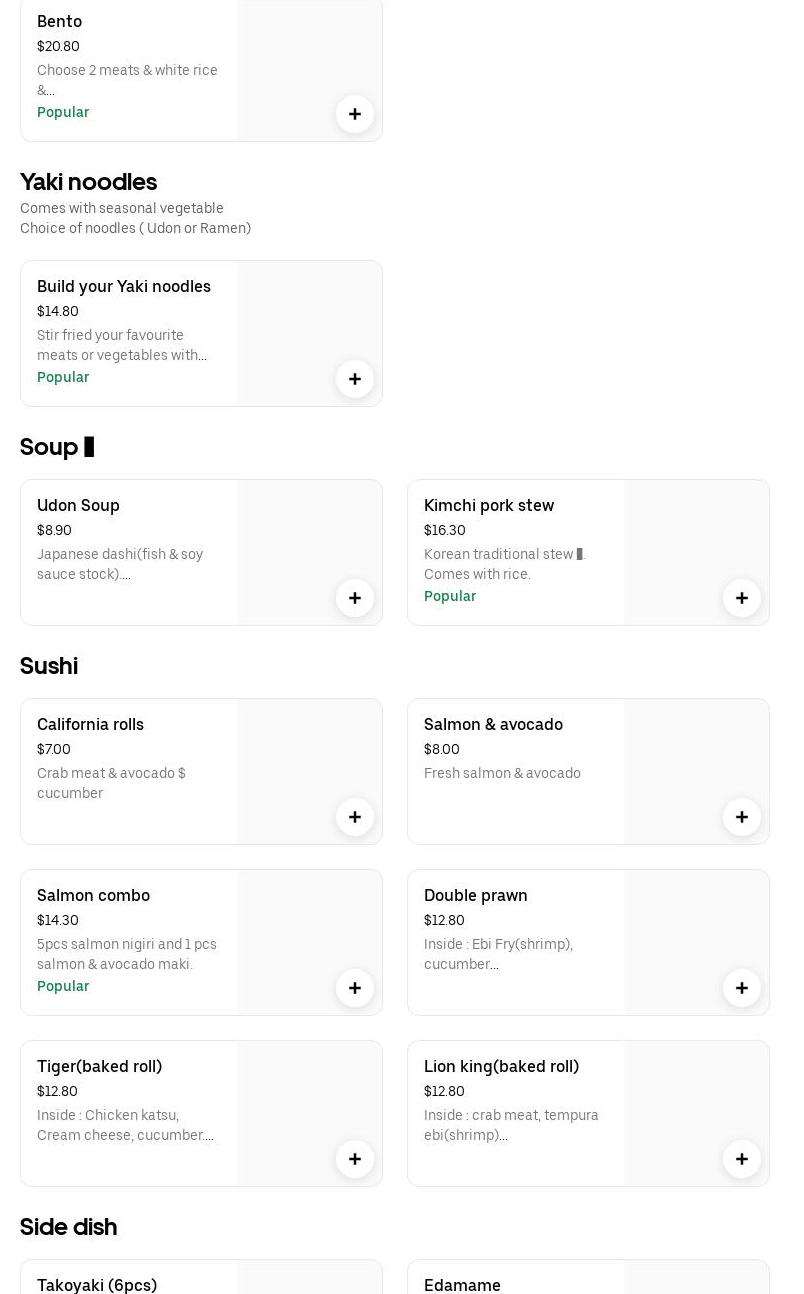Add Lion king(baked roll) with plus icon
This screenshot has width=804, height=1294.
(742, 1159)
